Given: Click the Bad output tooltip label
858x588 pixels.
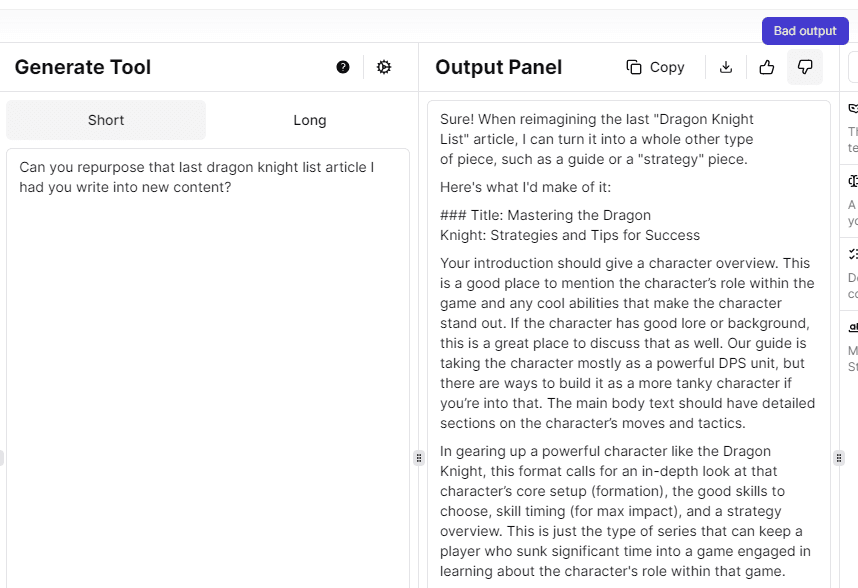Looking at the screenshot, I should [x=804, y=31].
